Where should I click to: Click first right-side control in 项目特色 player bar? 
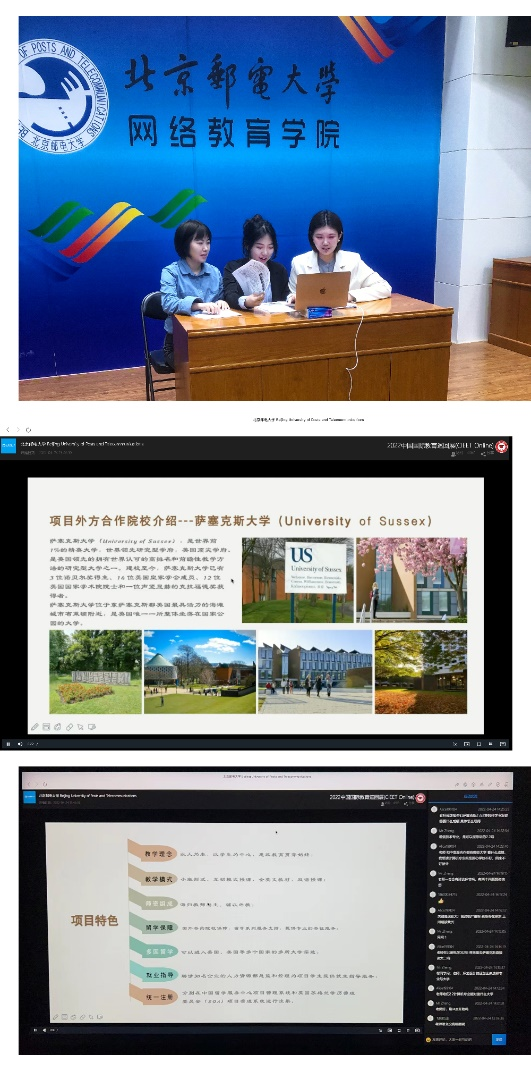click(381, 1031)
